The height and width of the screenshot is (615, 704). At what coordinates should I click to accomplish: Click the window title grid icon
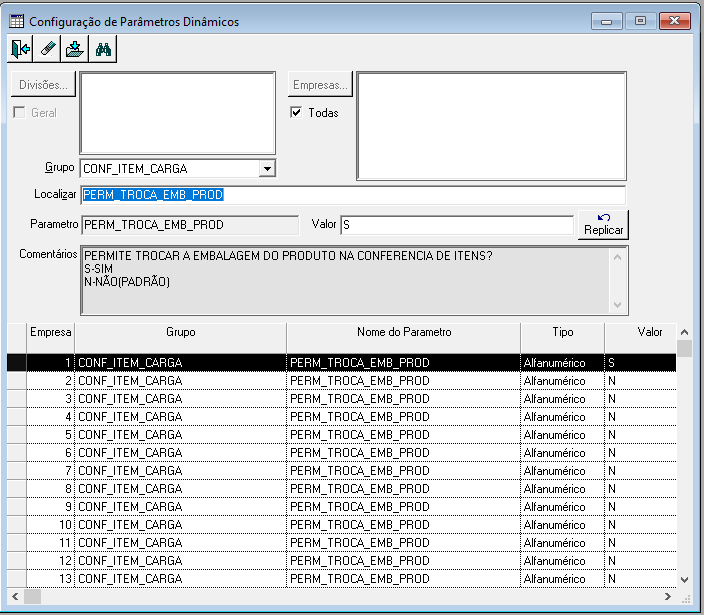point(17,21)
